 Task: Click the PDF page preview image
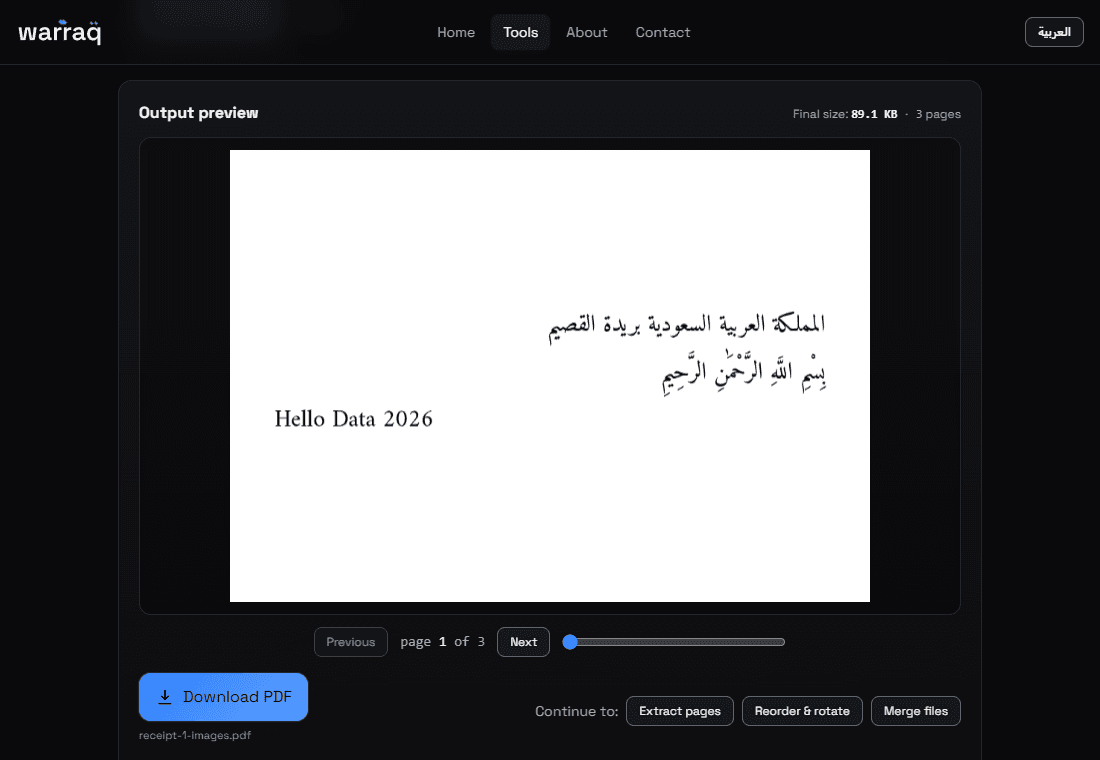coord(550,376)
